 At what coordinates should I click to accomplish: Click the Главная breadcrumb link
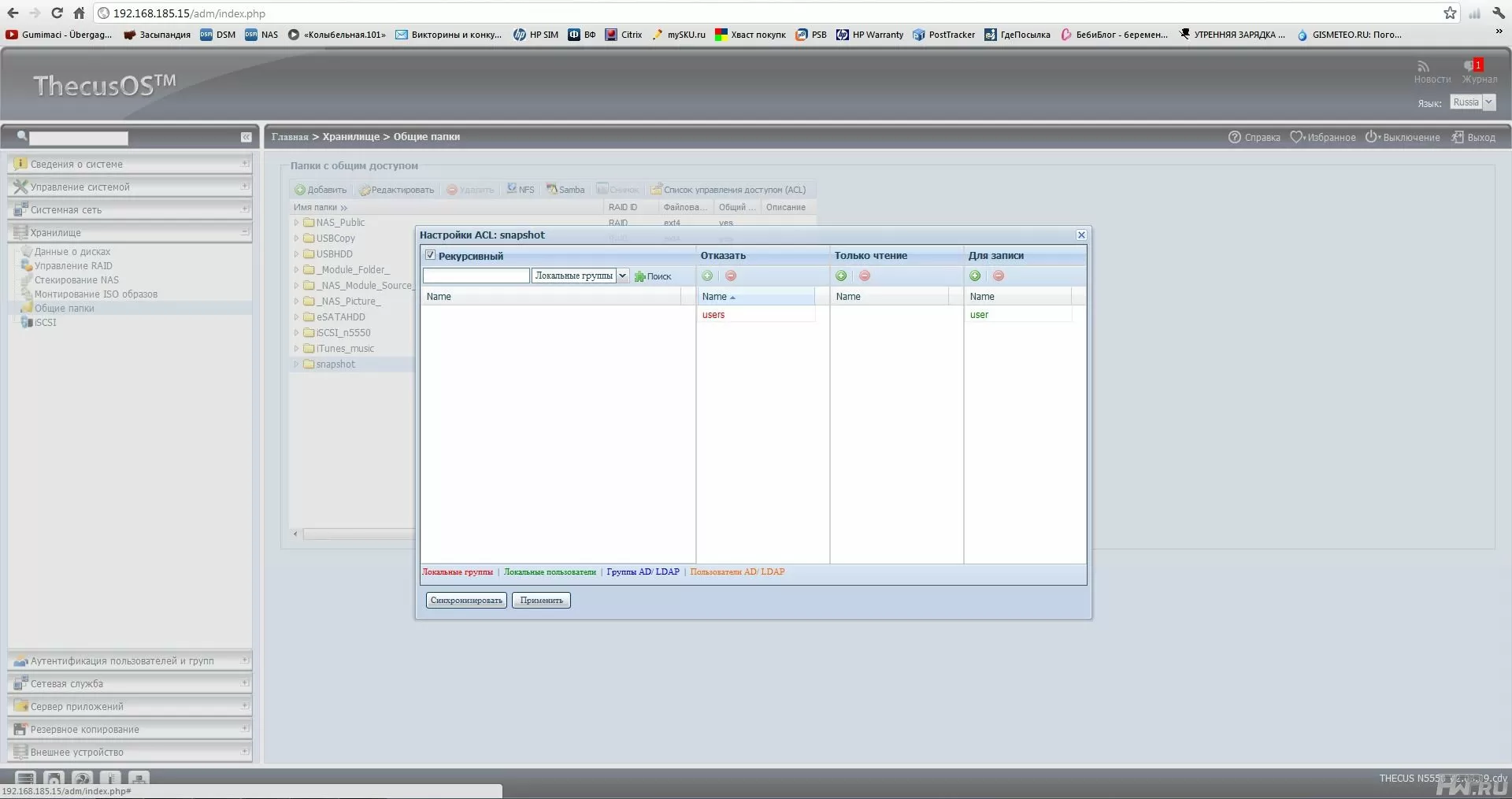click(x=290, y=137)
